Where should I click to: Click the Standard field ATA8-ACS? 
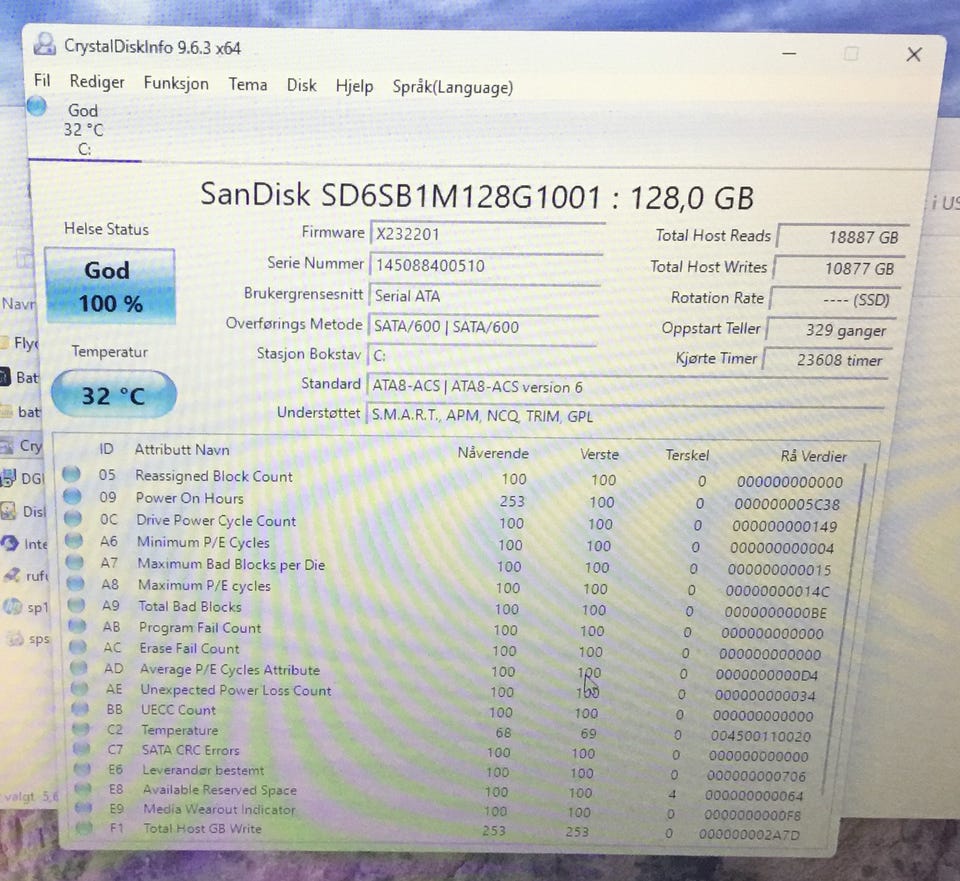pyautogui.click(x=626, y=386)
